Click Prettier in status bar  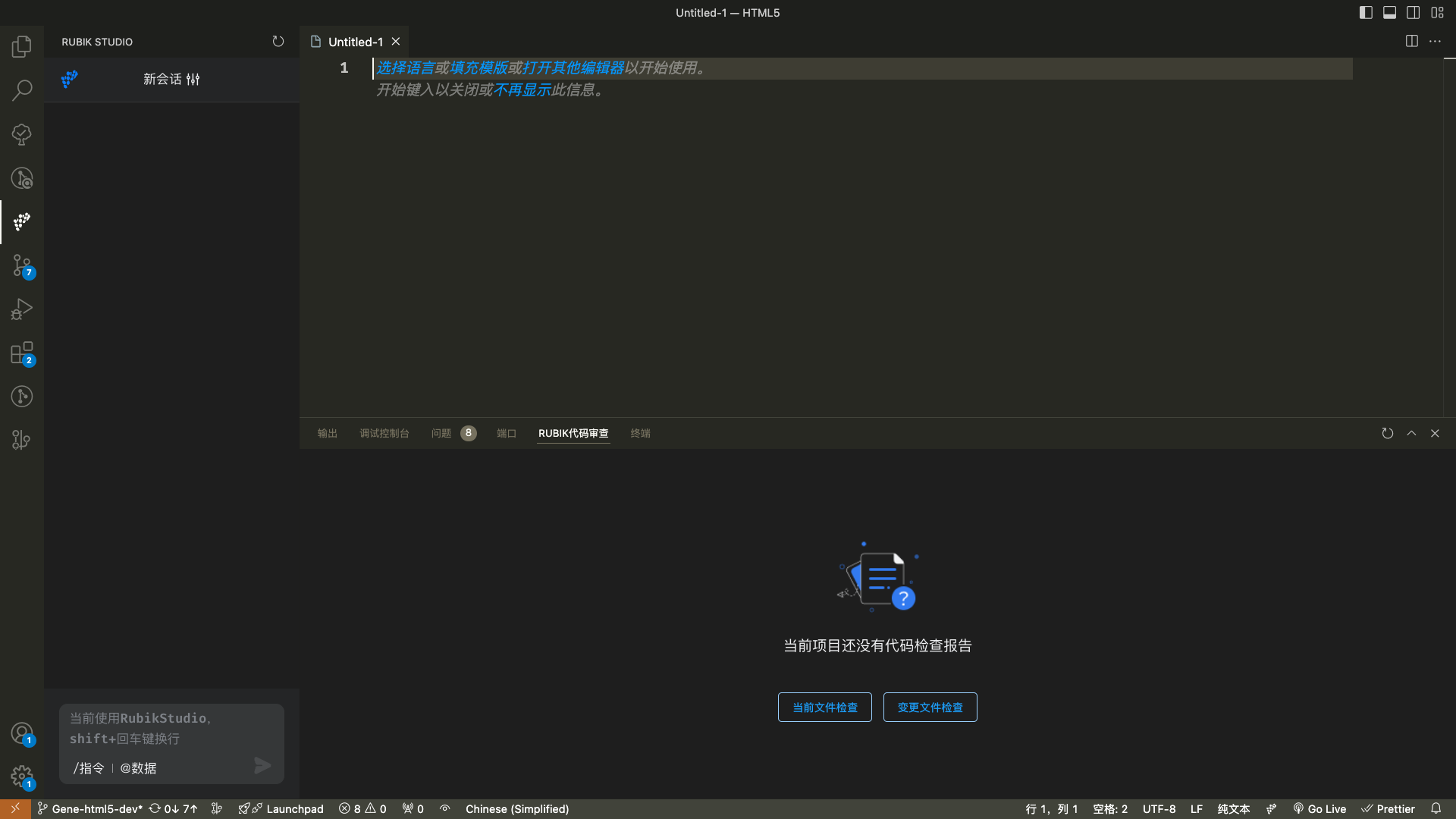1388,809
